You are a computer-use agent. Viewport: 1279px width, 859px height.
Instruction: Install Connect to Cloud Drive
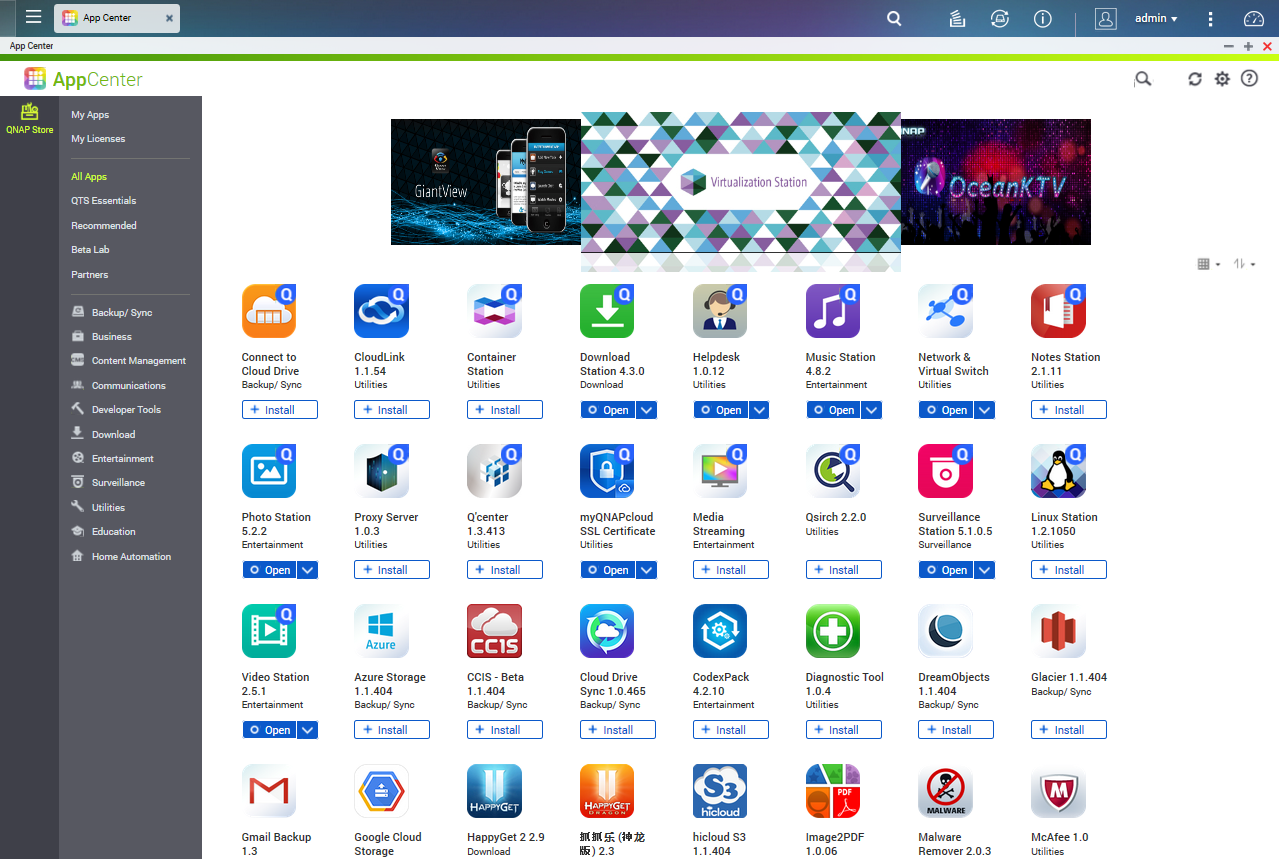[280, 410]
